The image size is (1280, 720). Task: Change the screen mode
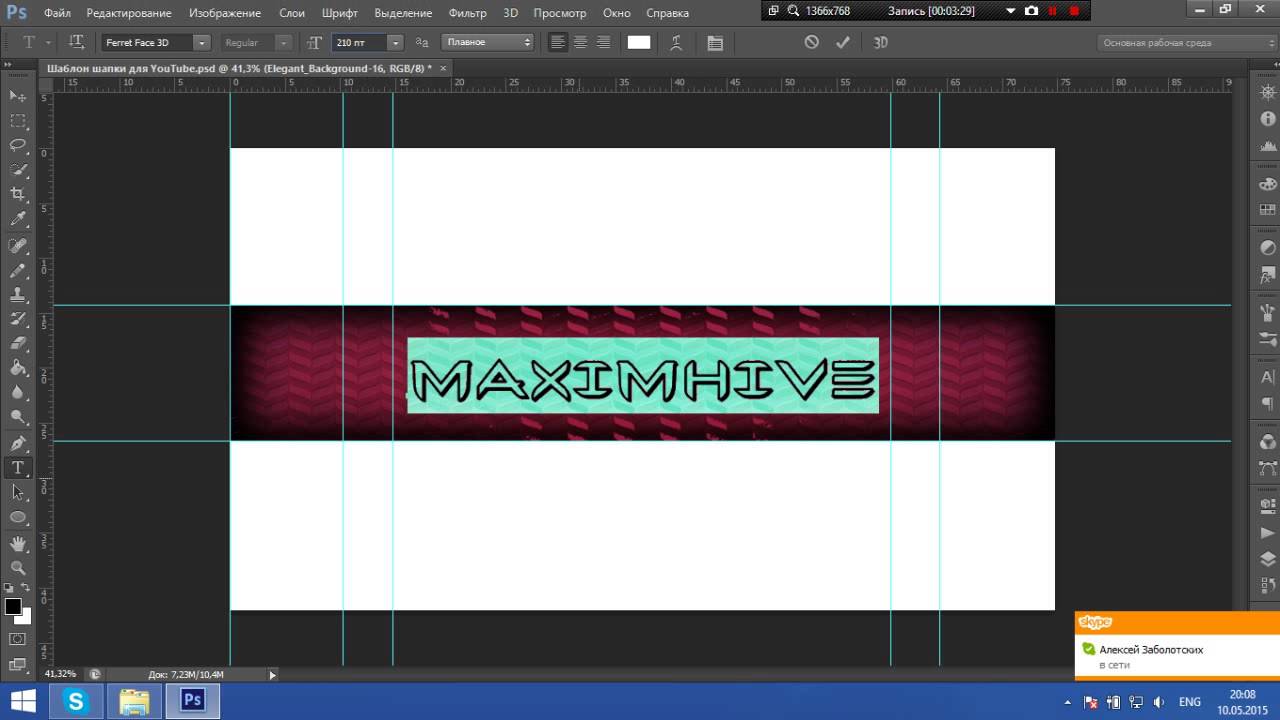(x=18, y=662)
